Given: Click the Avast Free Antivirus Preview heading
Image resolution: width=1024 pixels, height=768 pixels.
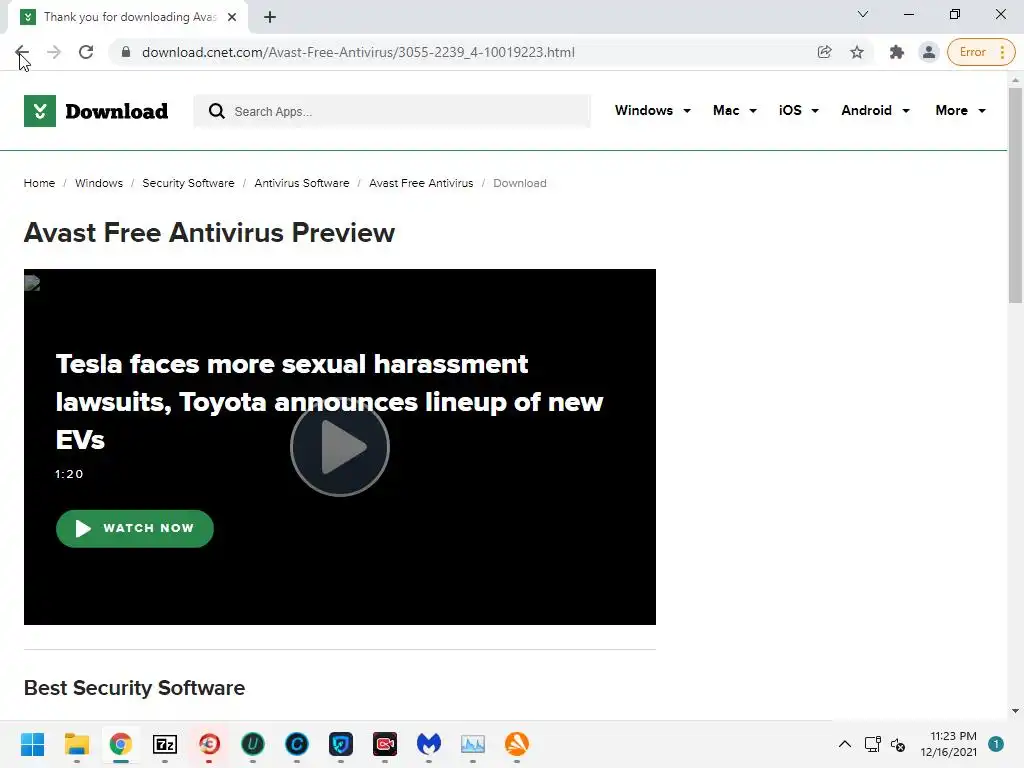Looking at the screenshot, I should click(x=209, y=232).
